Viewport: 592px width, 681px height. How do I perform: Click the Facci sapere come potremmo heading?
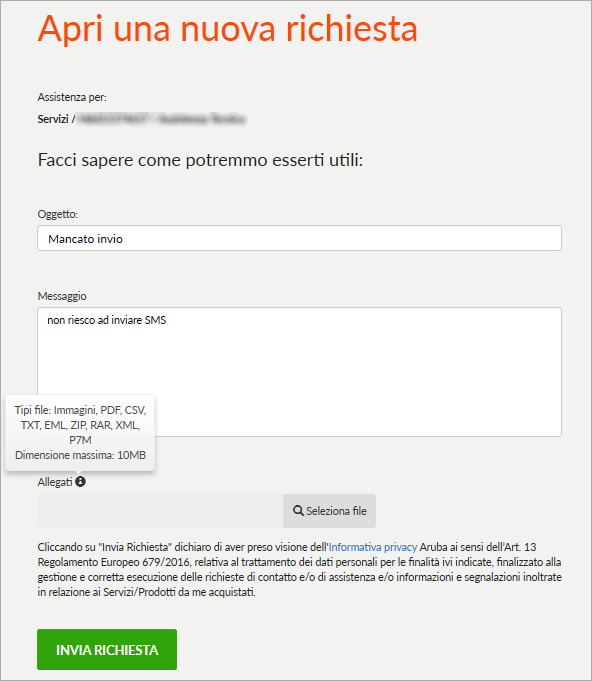(x=200, y=160)
